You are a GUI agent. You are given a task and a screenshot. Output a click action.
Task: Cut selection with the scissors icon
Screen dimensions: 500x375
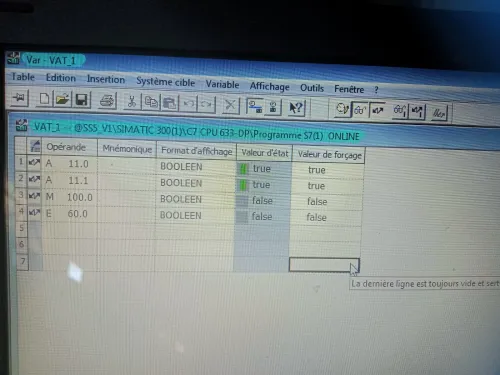pos(132,102)
